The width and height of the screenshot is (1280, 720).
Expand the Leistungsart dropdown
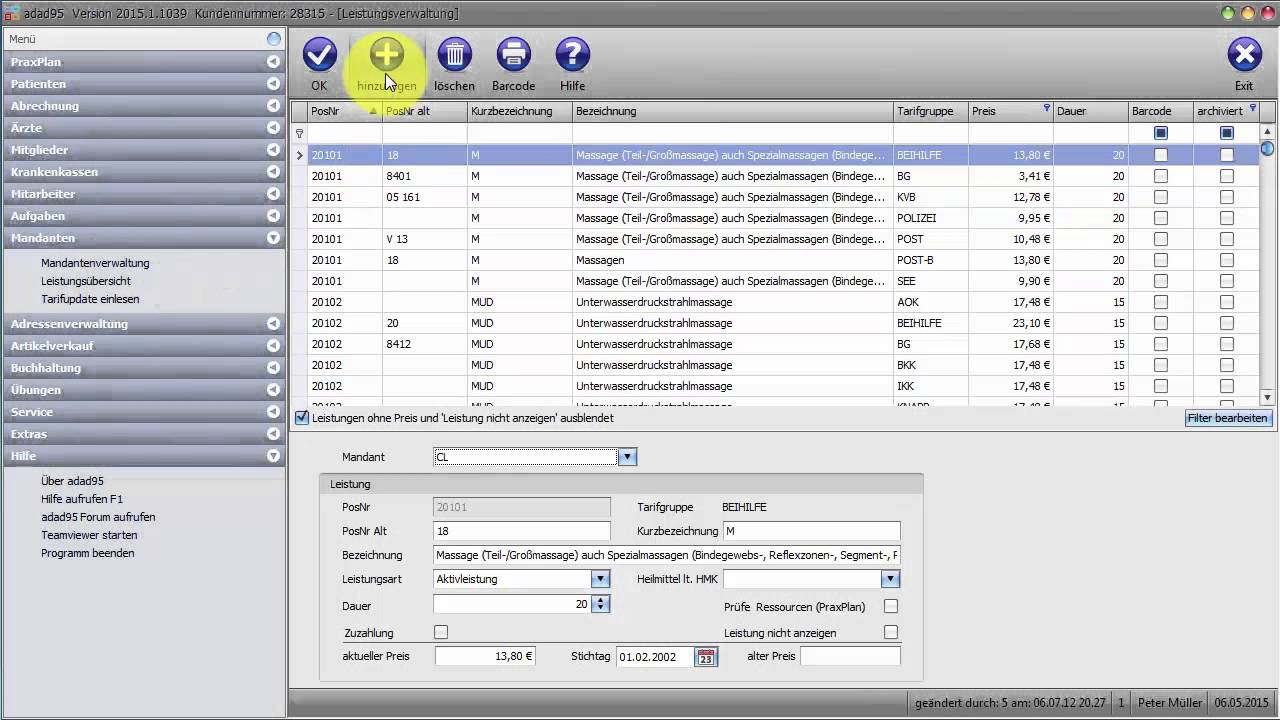coord(600,579)
